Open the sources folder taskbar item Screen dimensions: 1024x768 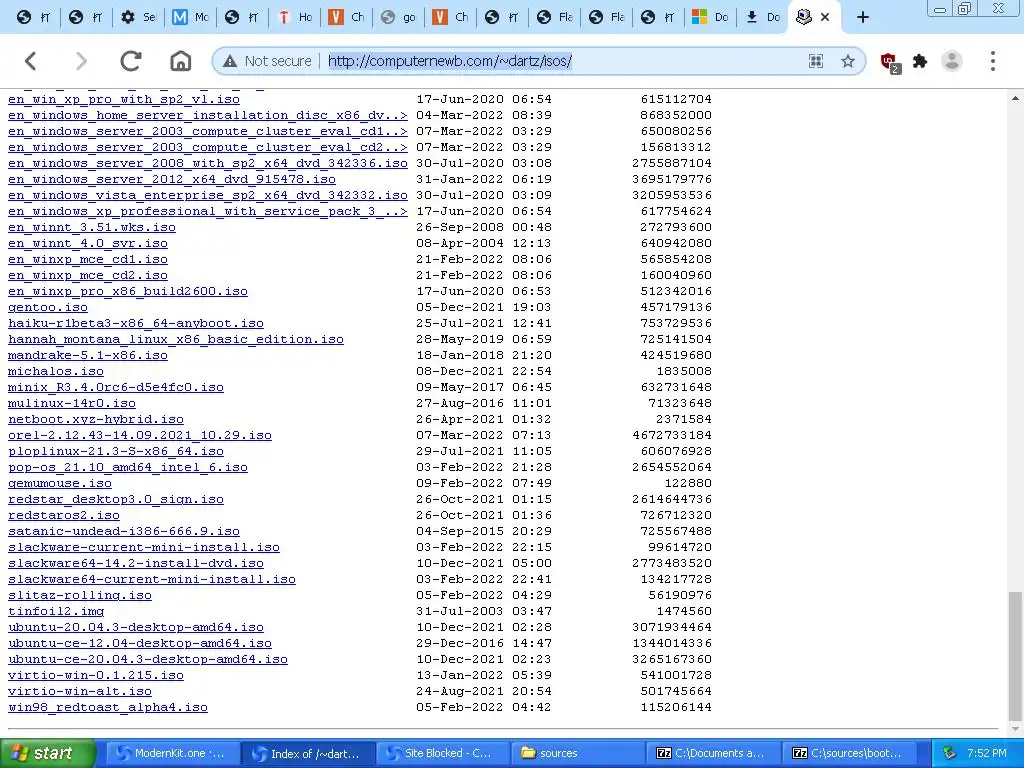pos(576,753)
